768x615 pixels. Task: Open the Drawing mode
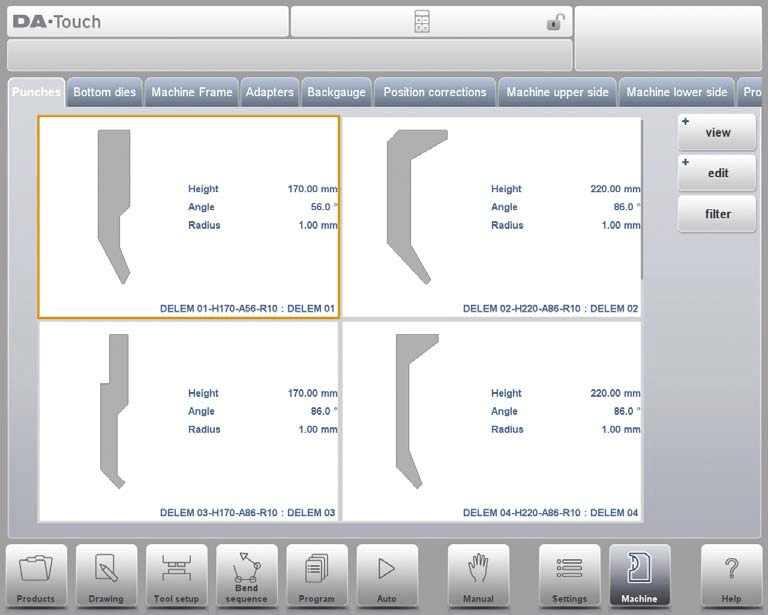coord(106,576)
